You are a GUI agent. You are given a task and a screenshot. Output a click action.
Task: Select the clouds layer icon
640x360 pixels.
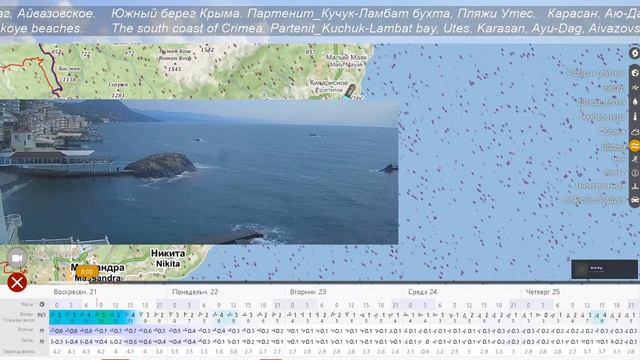tap(635, 131)
